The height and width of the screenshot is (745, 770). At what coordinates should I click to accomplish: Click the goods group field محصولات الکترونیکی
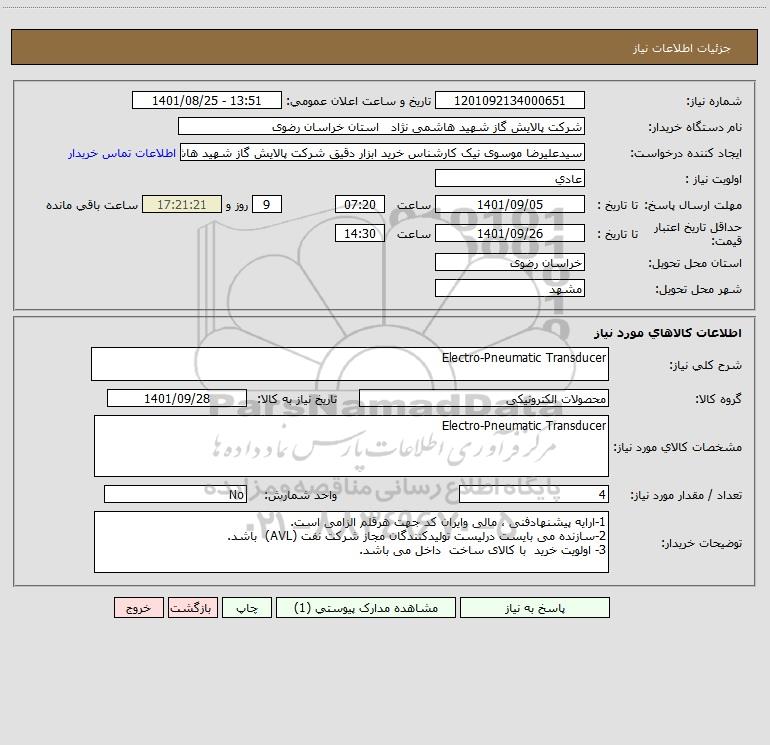pyautogui.click(x=484, y=398)
